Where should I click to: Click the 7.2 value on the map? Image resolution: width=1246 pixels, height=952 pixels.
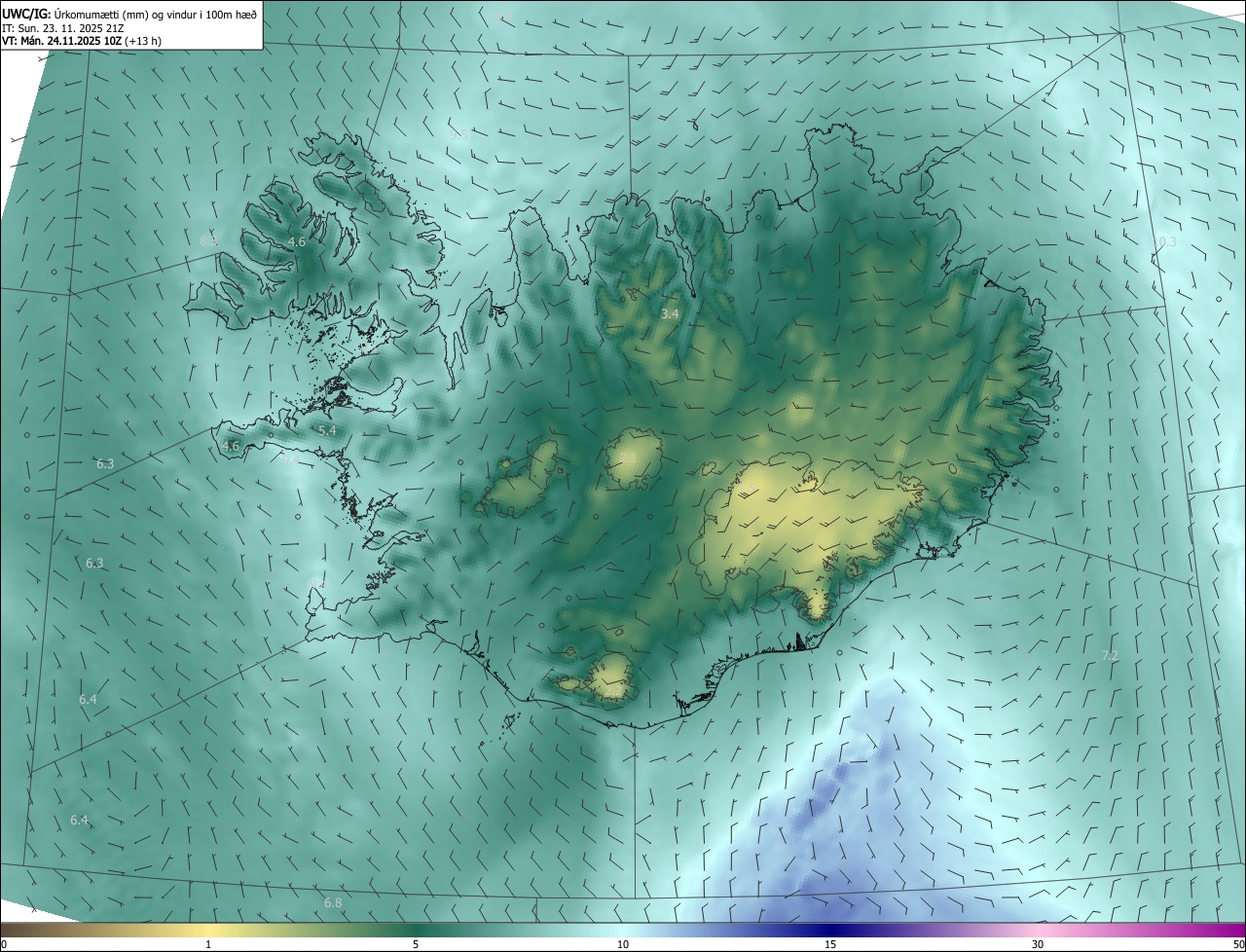click(x=1110, y=656)
